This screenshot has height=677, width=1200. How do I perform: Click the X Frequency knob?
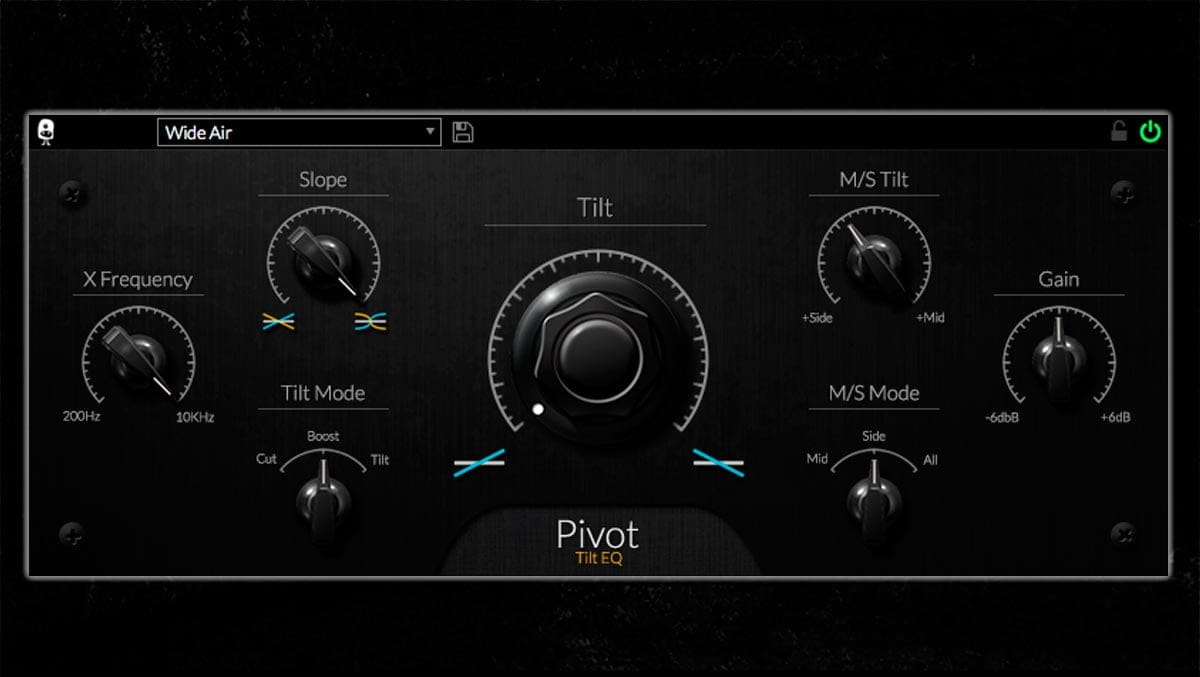point(139,356)
